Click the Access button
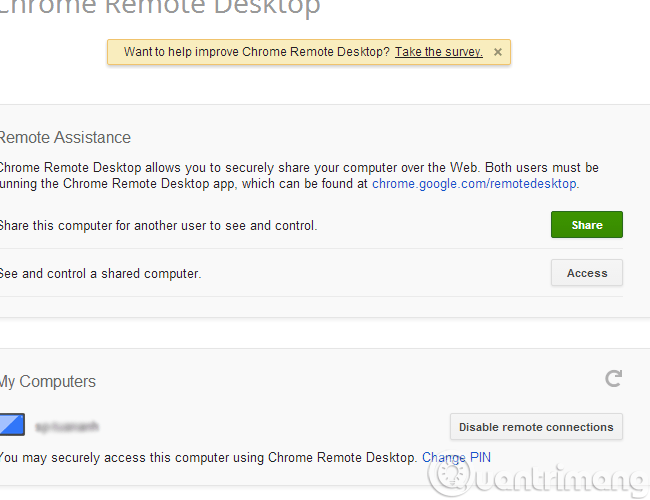This screenshot has width=650, height=500. point(587,273)
